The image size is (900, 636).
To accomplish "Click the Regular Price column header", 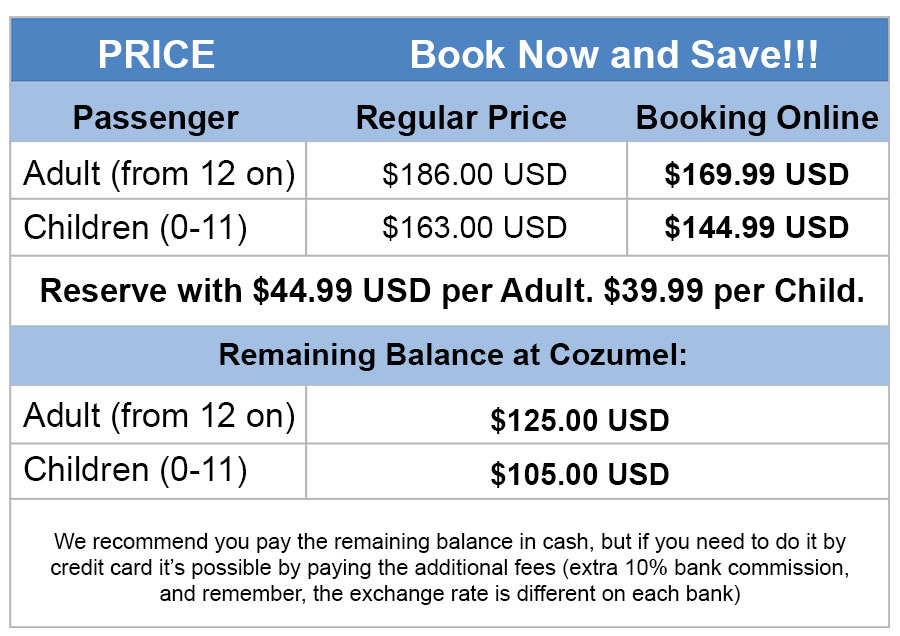I will pyautogui.click(x=461, y=118).
